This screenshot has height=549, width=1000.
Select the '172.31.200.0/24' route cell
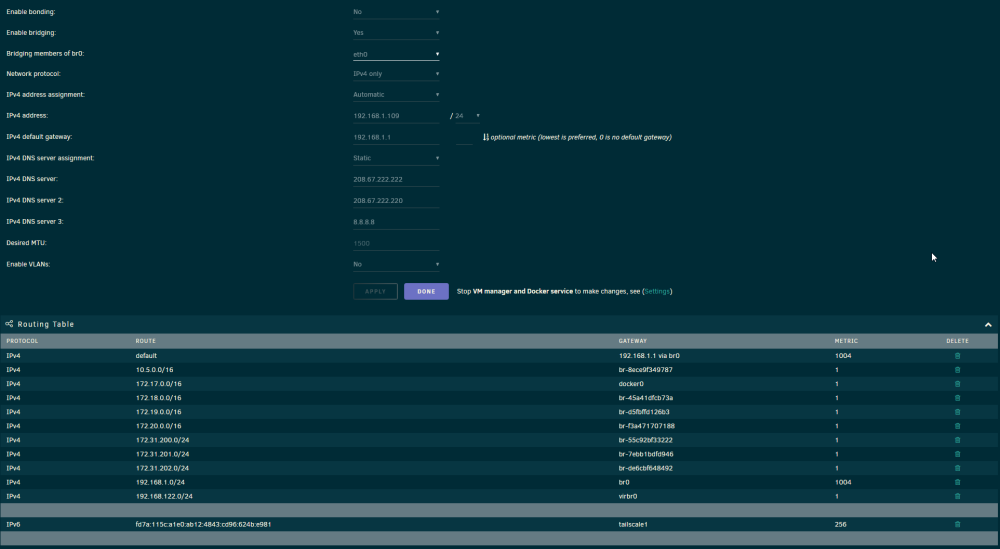162,440
